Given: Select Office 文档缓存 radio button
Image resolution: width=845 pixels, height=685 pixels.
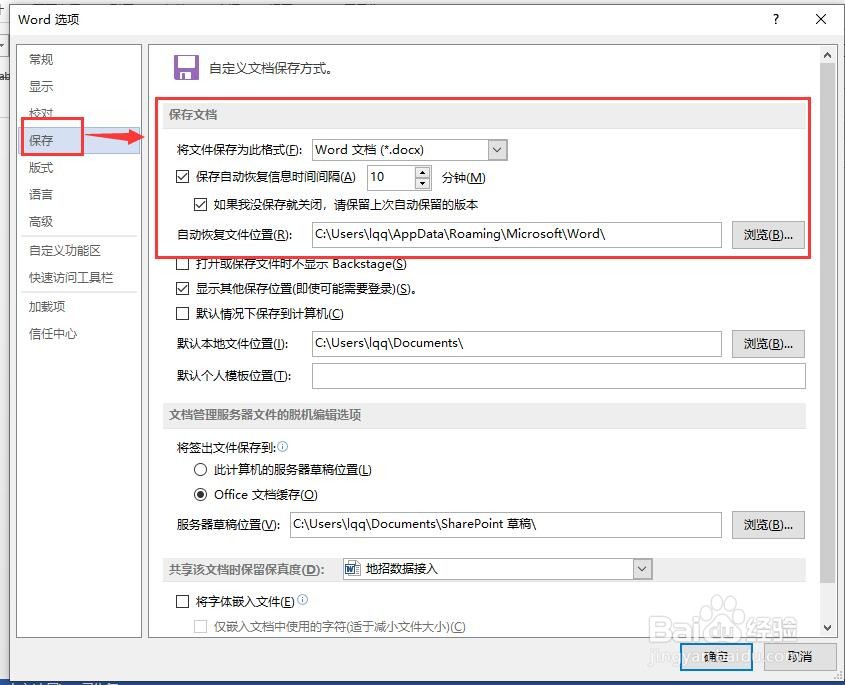Looking at the screenshot, I should point(200,494).
